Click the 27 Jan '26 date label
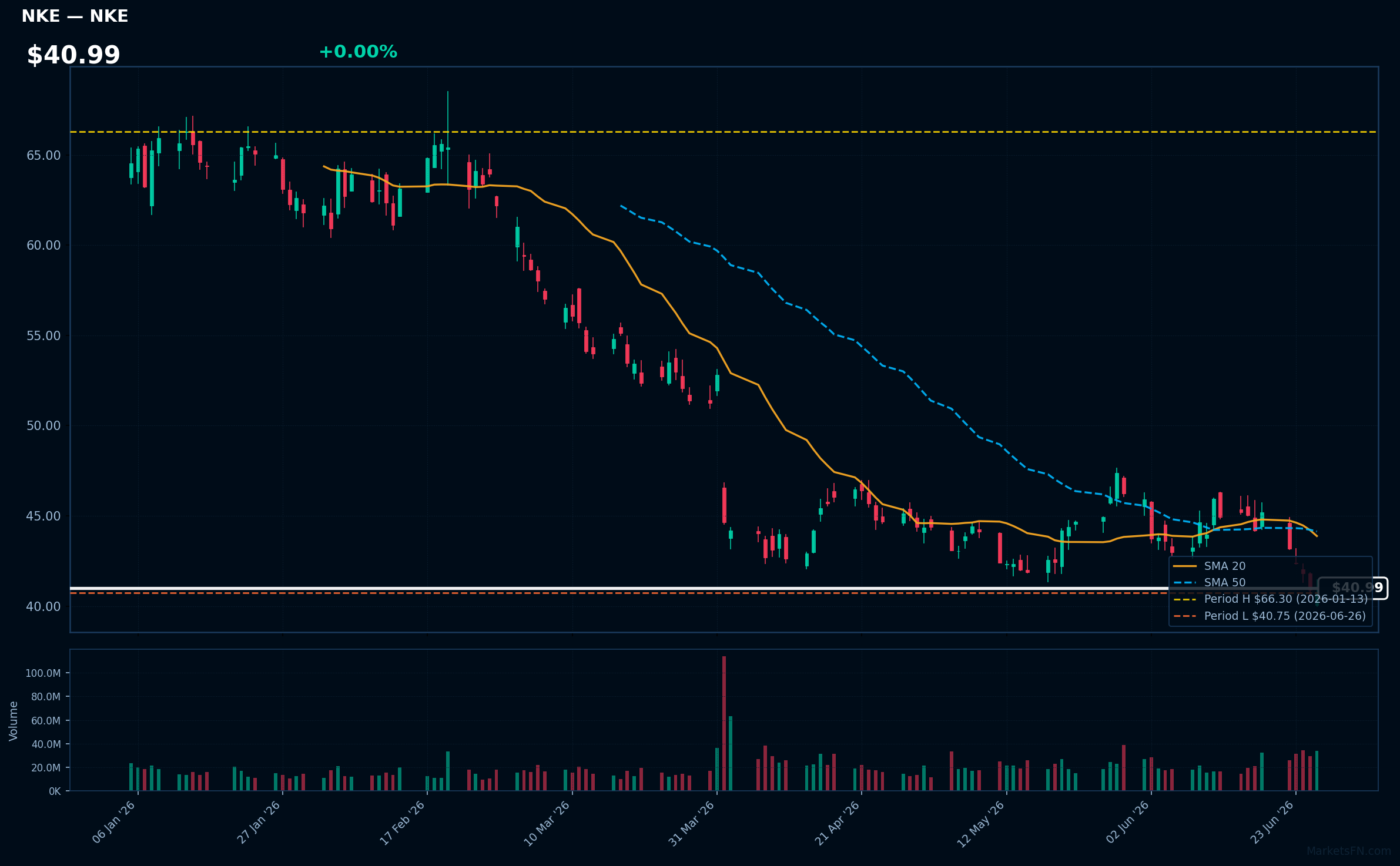 259,822
